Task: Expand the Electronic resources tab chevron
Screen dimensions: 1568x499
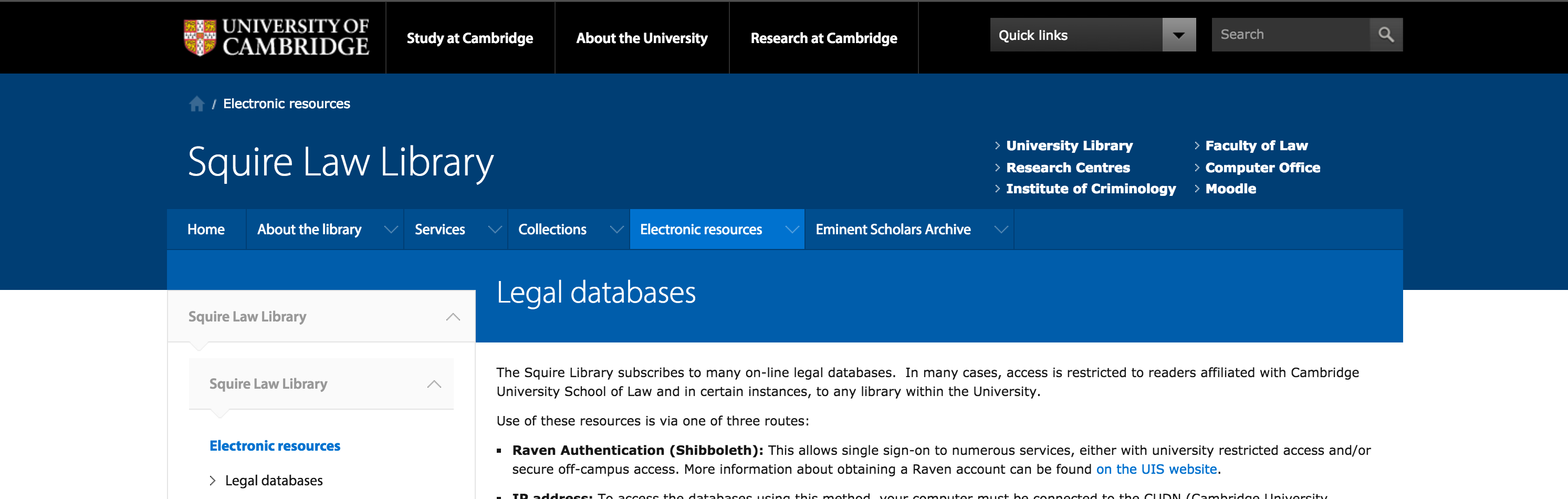Action: click(x=791, y=230)
